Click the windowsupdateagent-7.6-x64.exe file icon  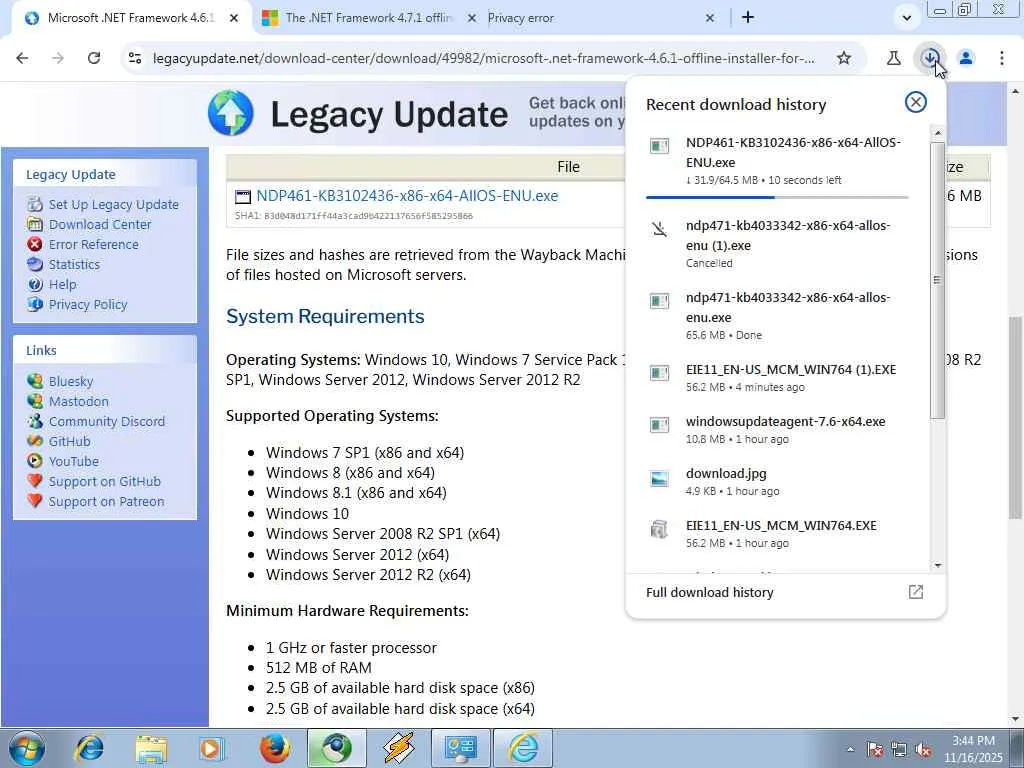click(x=660, y=425)
